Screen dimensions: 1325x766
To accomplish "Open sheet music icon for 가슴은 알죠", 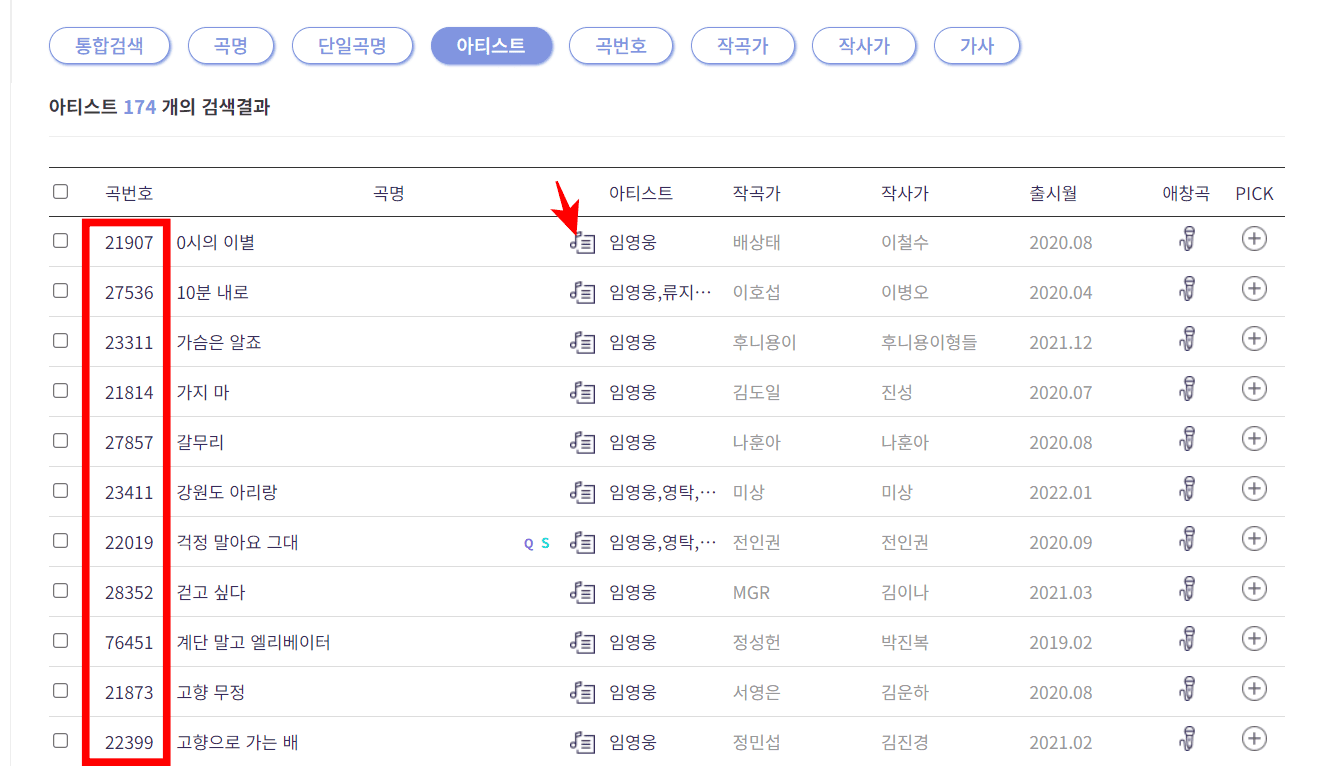I will [583, 342].
